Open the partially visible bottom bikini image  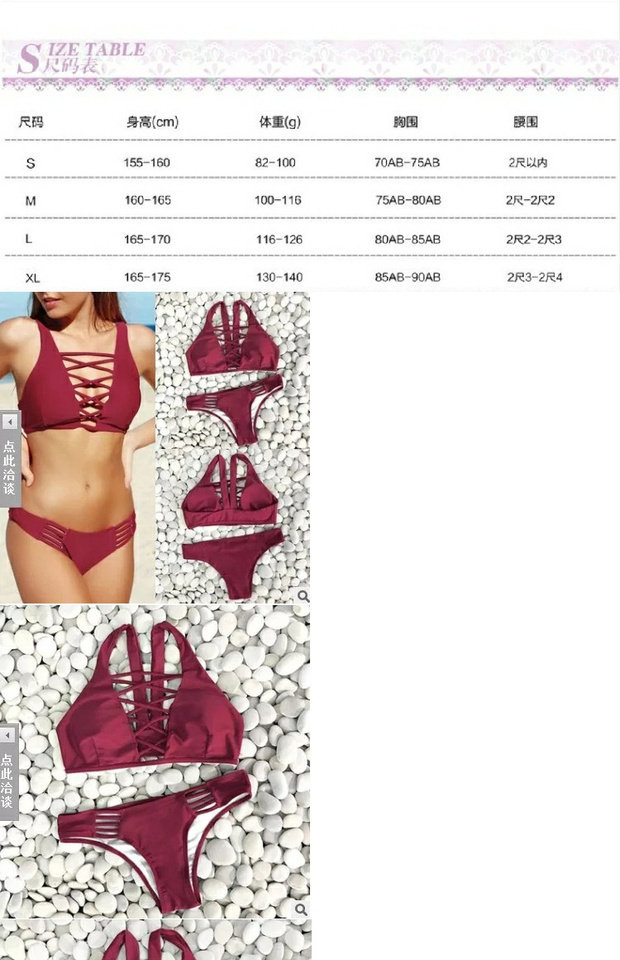point(155,940)
